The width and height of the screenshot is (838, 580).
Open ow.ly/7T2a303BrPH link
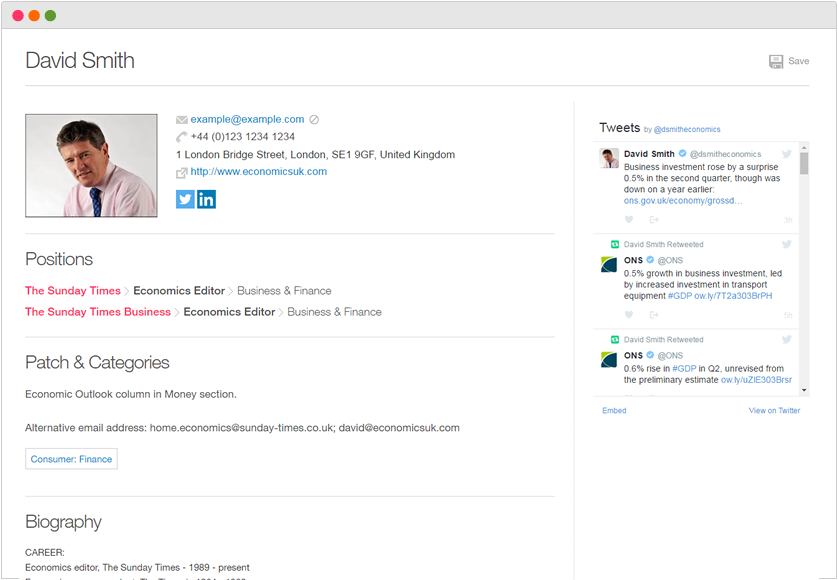(x=733, y=296)
